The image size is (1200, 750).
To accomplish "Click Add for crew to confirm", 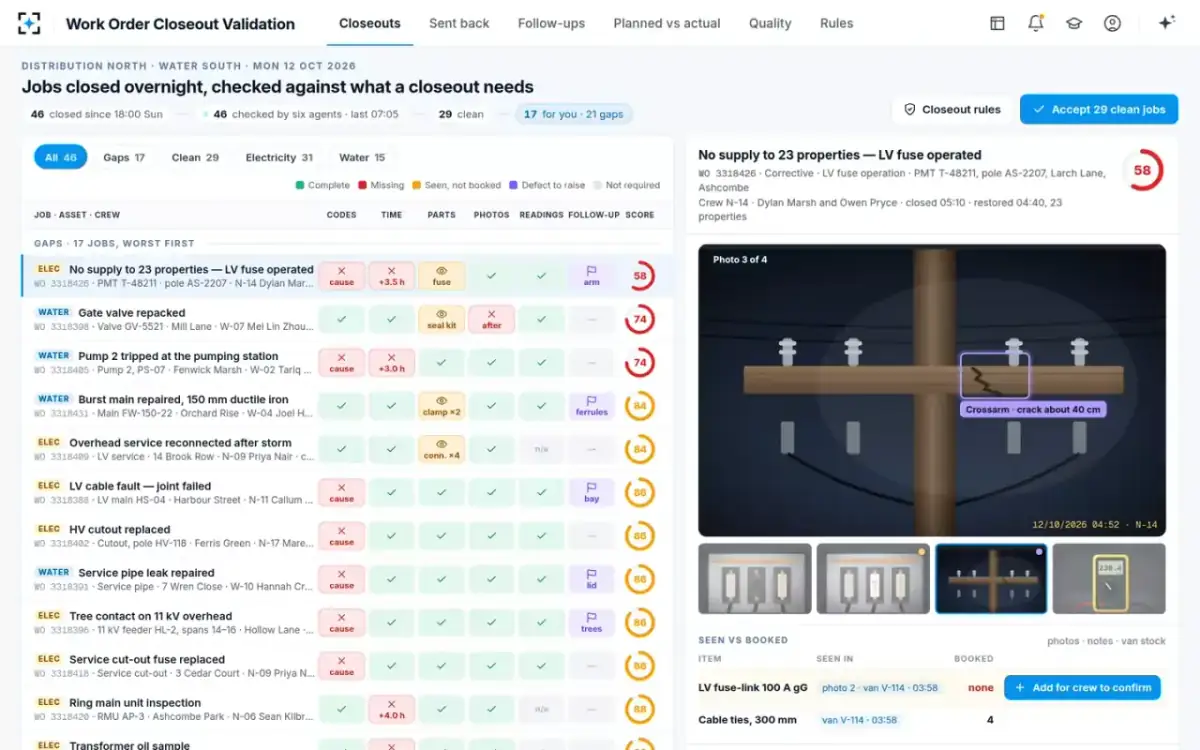I will click(1082, 687).
